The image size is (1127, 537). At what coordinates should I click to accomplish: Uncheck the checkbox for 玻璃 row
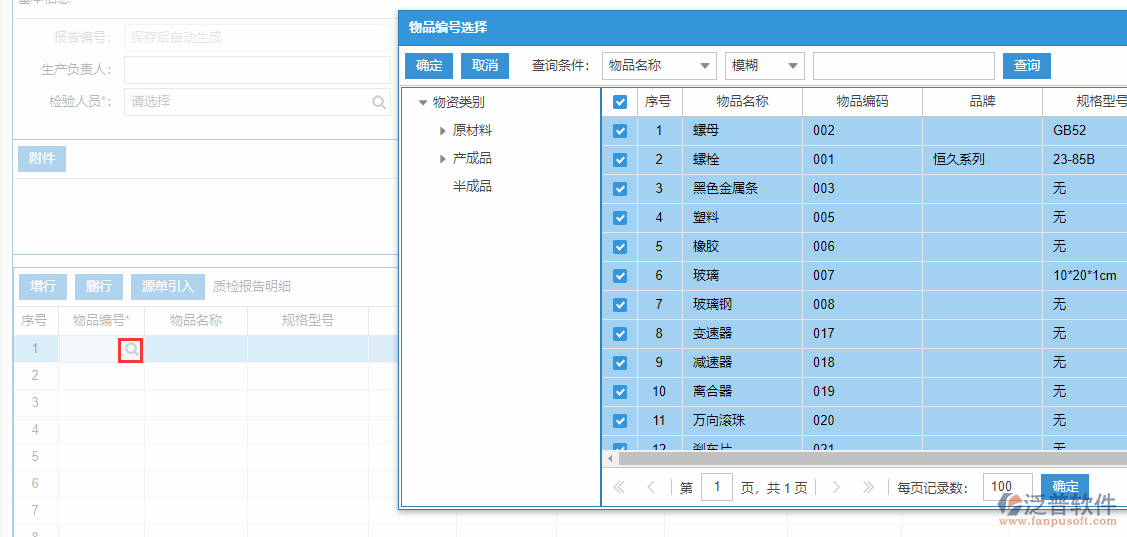point(620,276)
